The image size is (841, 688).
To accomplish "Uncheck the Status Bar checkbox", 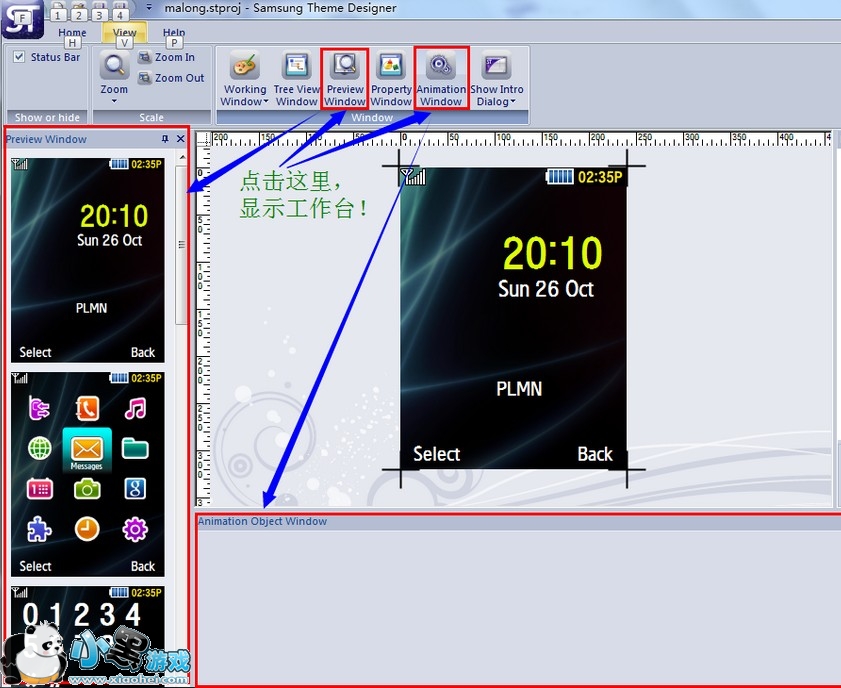I will coord(19,58).
